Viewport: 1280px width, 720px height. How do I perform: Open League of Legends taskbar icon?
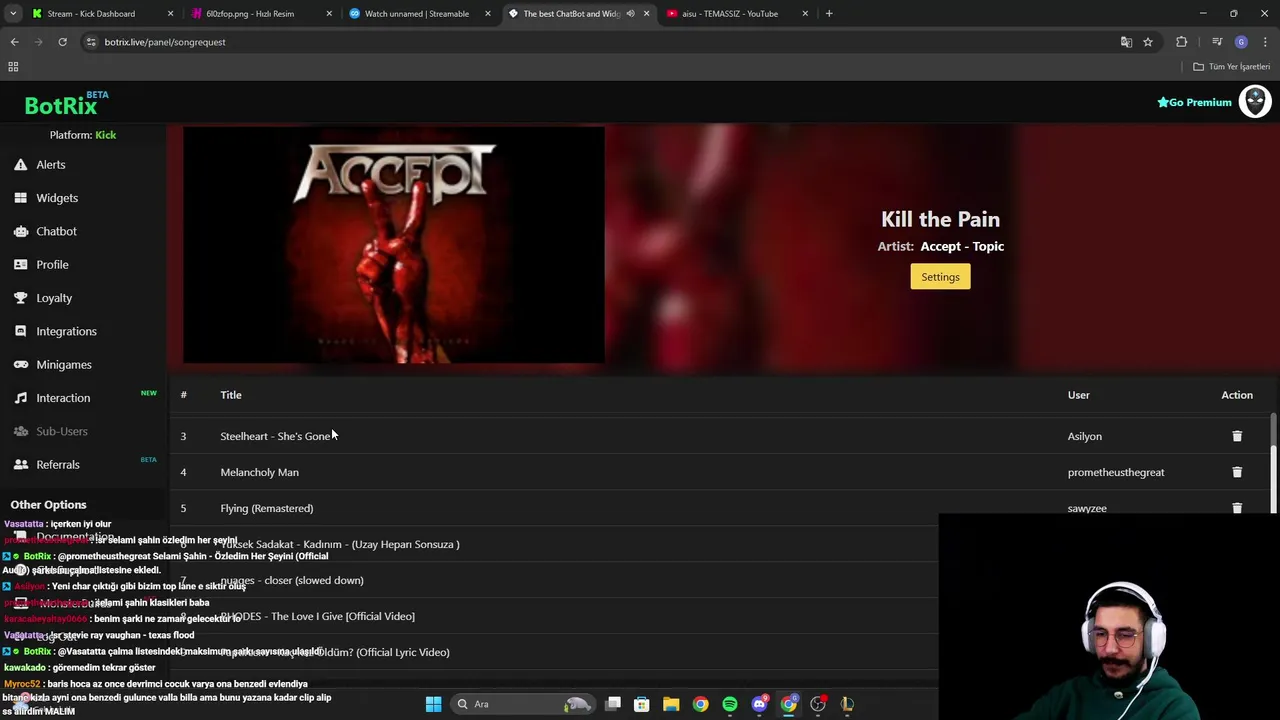tap(847, 704)
